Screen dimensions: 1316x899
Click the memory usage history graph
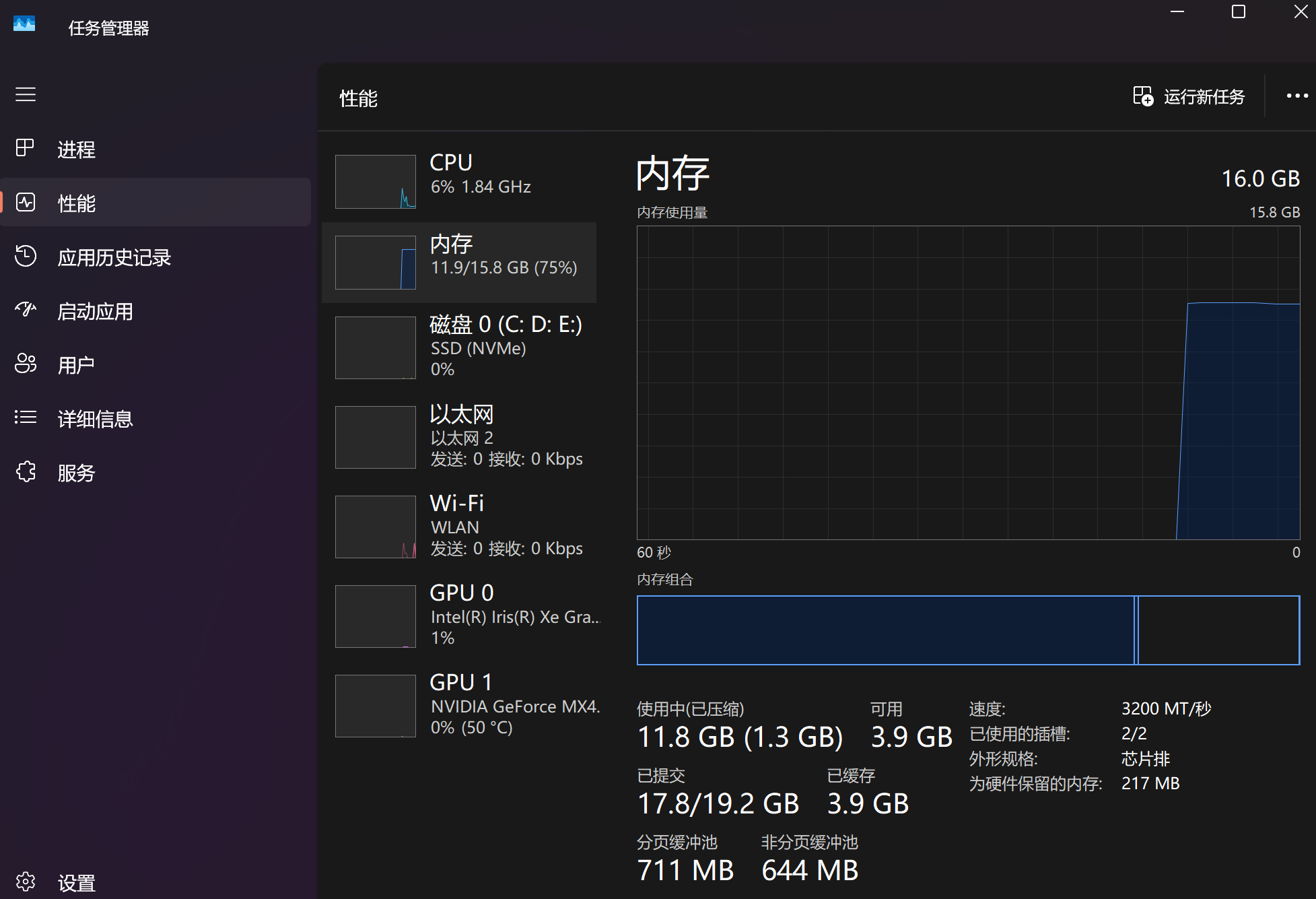967,382
